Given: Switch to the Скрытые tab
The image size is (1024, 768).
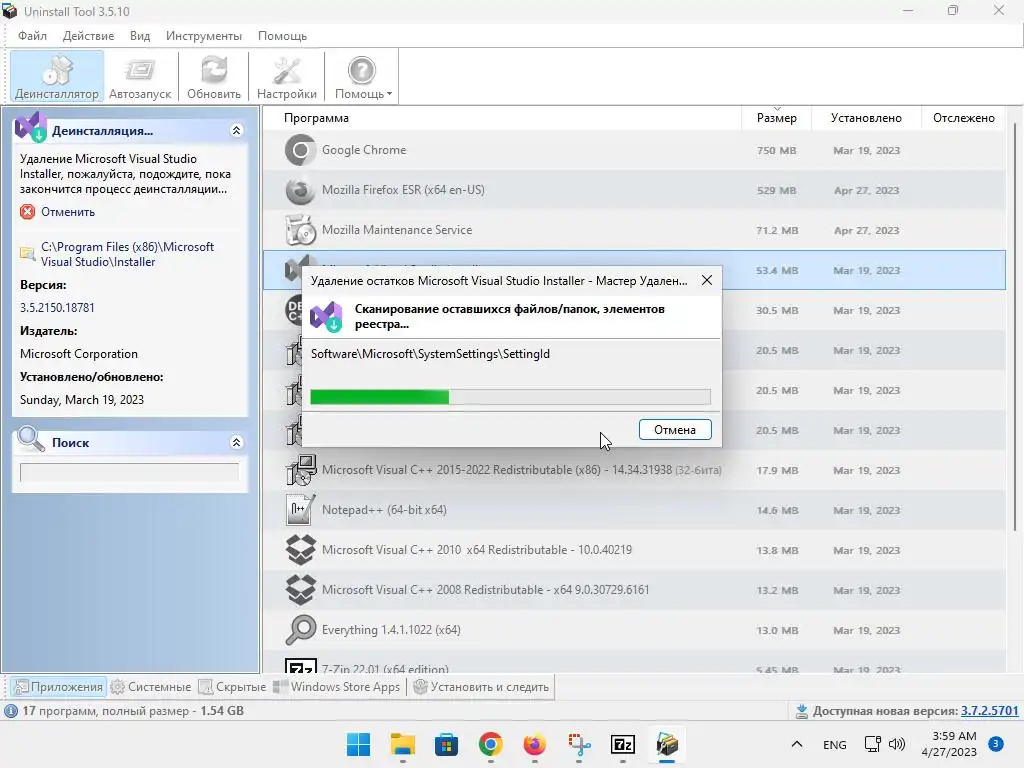Looking at the screenshot, I should (232, 687).
